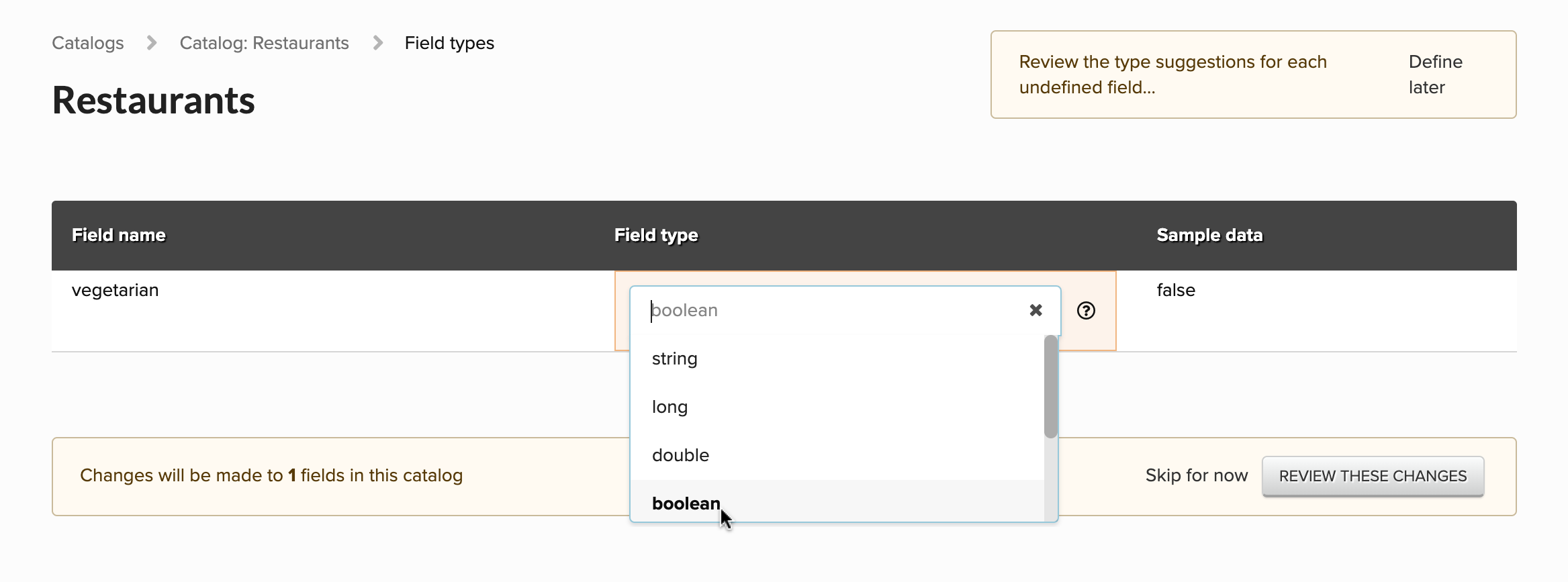Click the Review These Changes button
Viewport: 1568px width, 582px height.
pyautogui.click(x=1373, y=476)
